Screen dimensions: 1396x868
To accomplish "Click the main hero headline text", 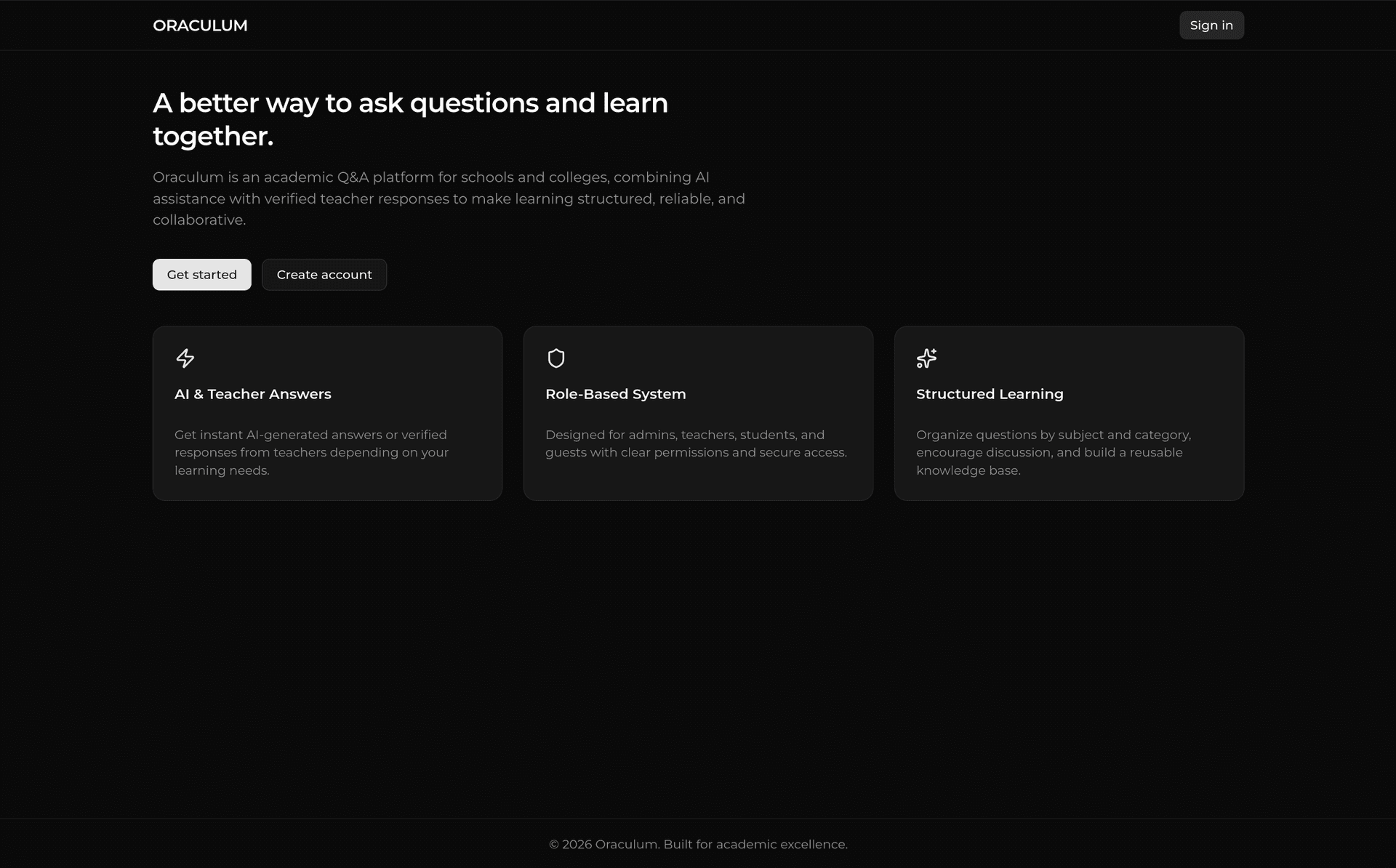I will tap(410, 104).
